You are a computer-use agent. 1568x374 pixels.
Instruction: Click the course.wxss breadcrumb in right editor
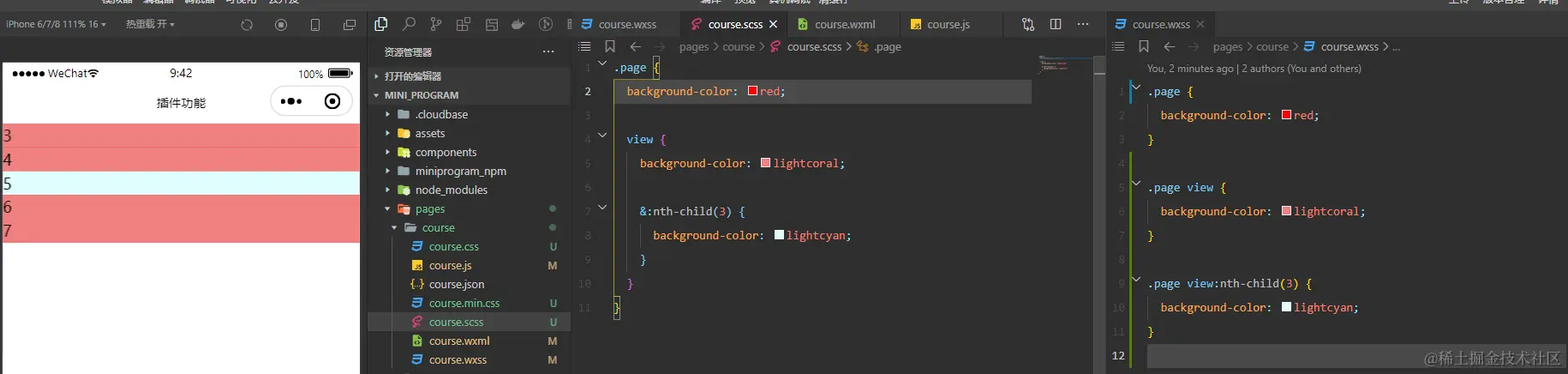(x=1350, y=46)
